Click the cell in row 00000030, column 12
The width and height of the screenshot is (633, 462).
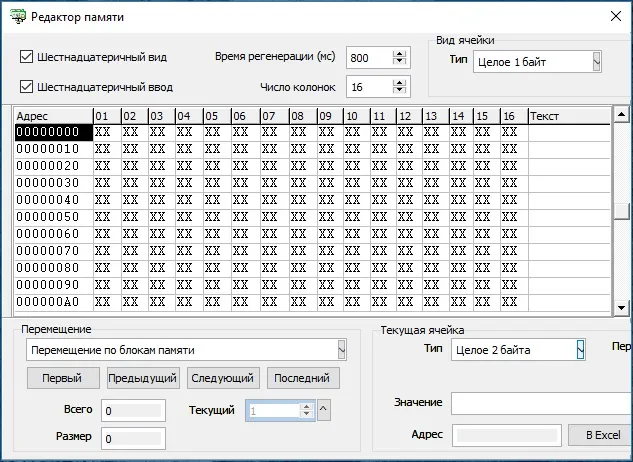click(409, 183)
